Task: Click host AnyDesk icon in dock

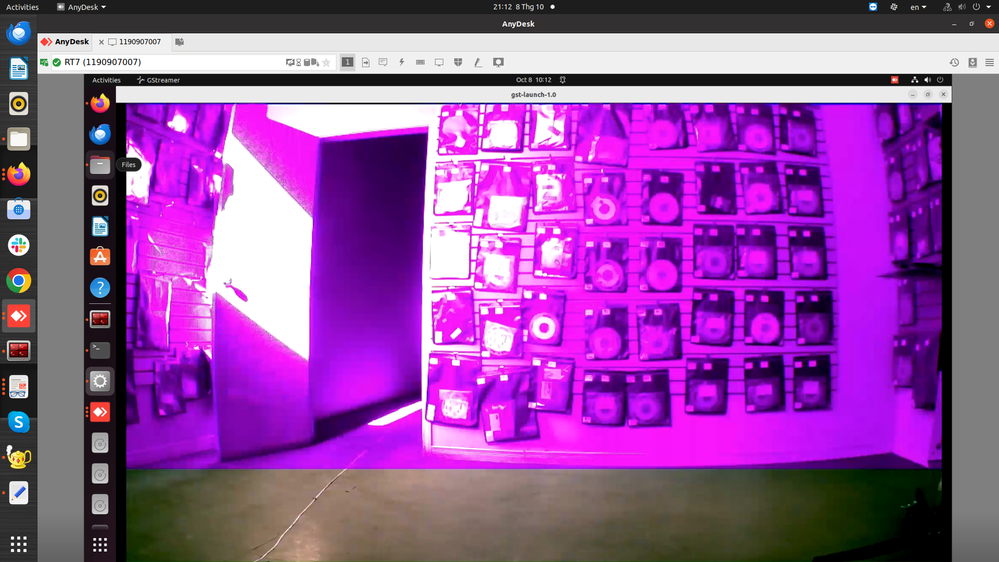Action: [18, 315]
